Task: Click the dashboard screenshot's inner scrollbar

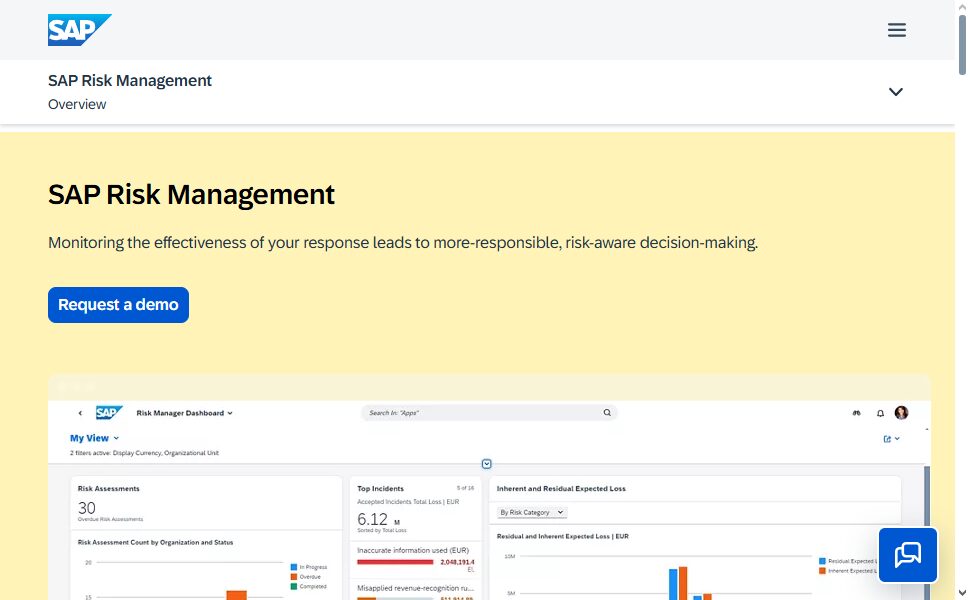Action: 927,532
